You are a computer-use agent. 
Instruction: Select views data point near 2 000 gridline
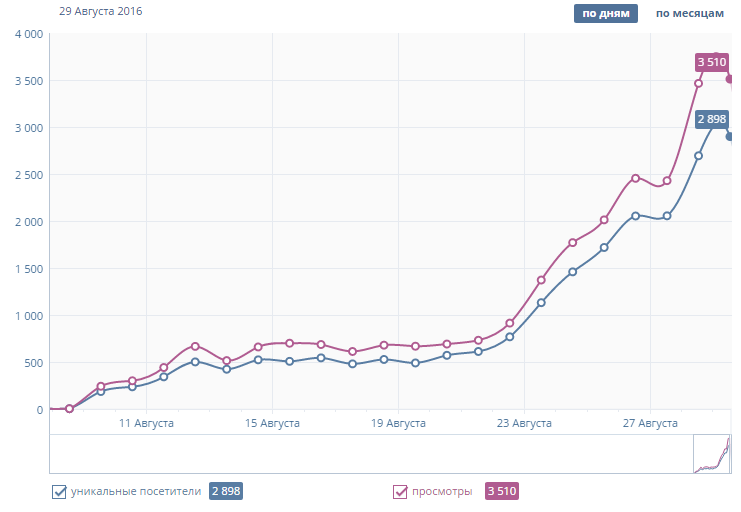(x=604, y=220)
